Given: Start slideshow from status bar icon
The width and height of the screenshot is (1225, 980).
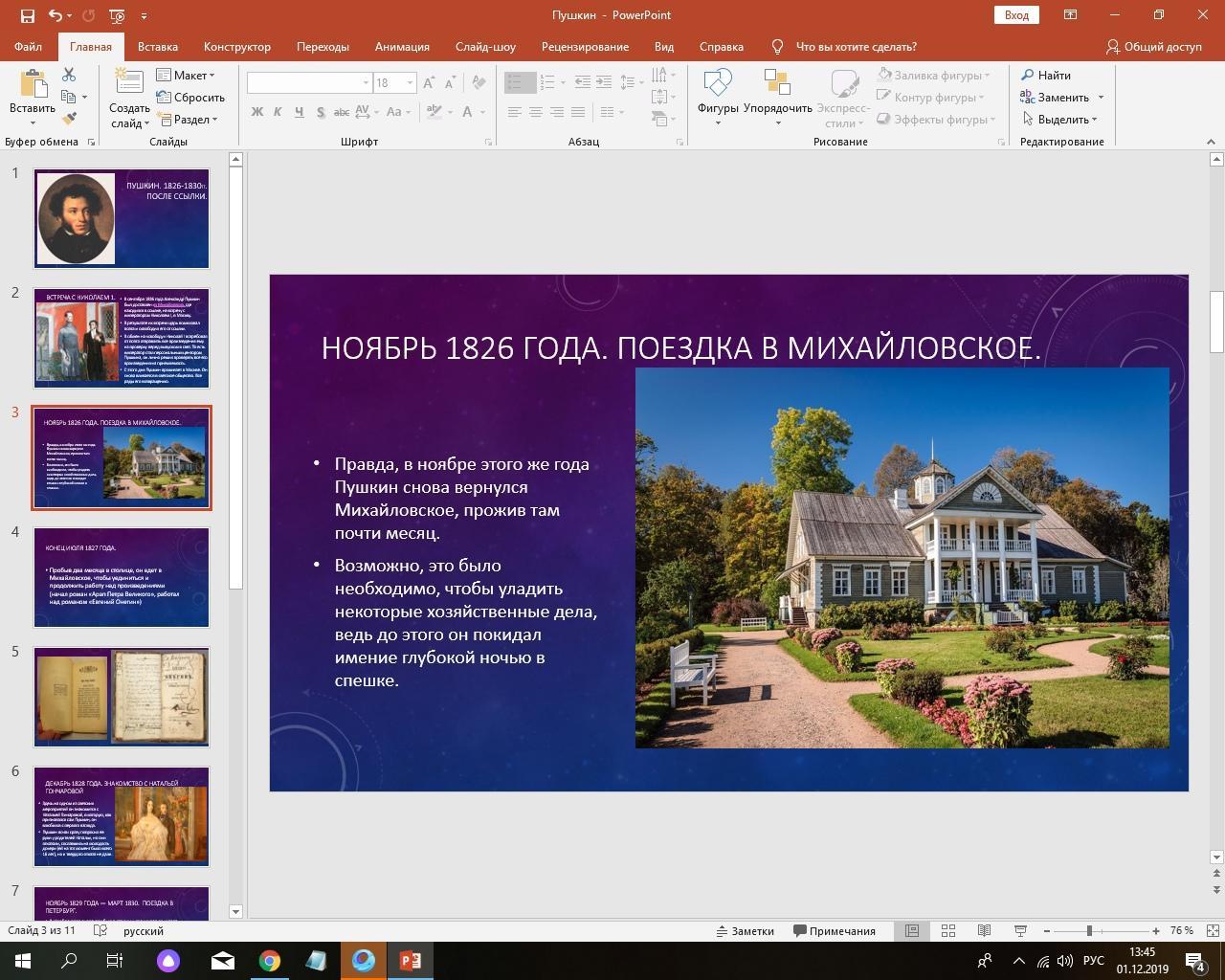Looking at the screenshot, I should coord(1020,931).
